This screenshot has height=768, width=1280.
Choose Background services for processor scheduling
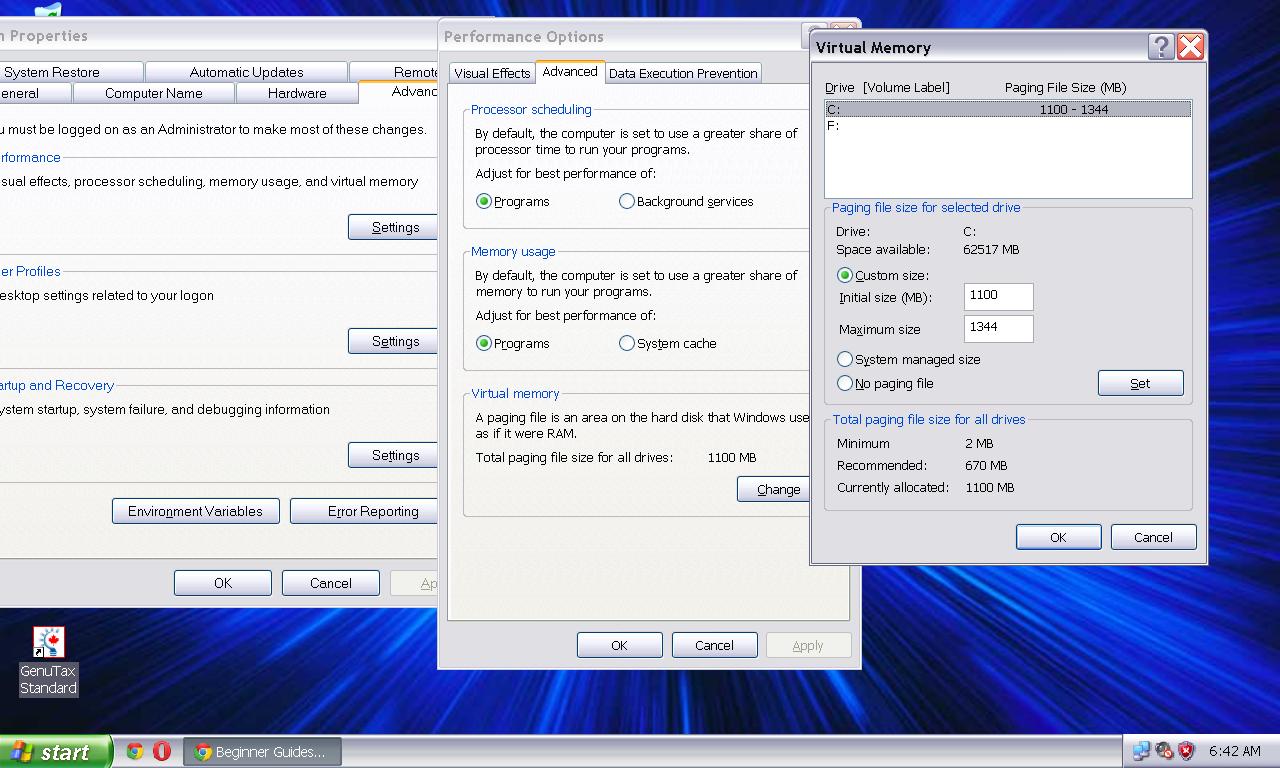(627, 202)
